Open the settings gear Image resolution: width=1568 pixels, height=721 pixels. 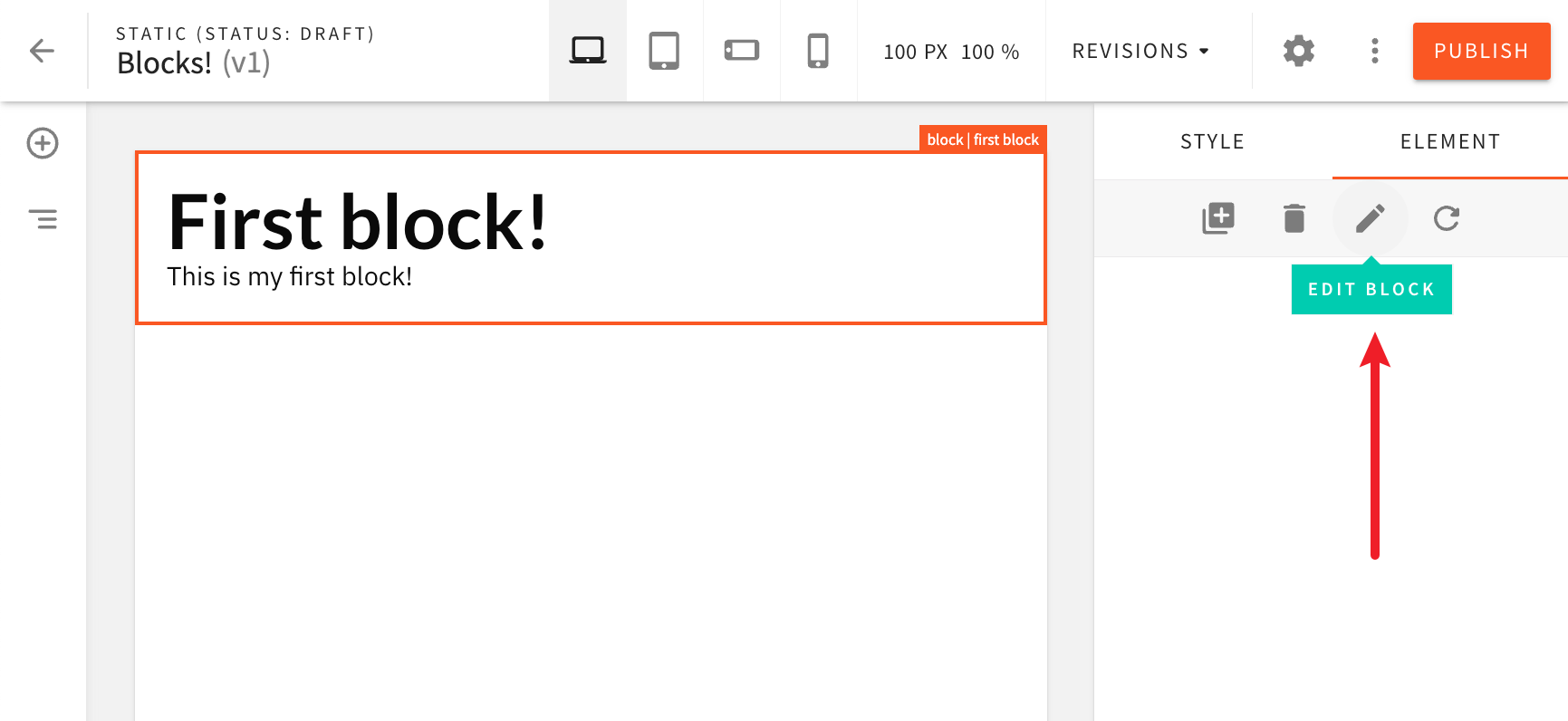tap(1298, 51)
